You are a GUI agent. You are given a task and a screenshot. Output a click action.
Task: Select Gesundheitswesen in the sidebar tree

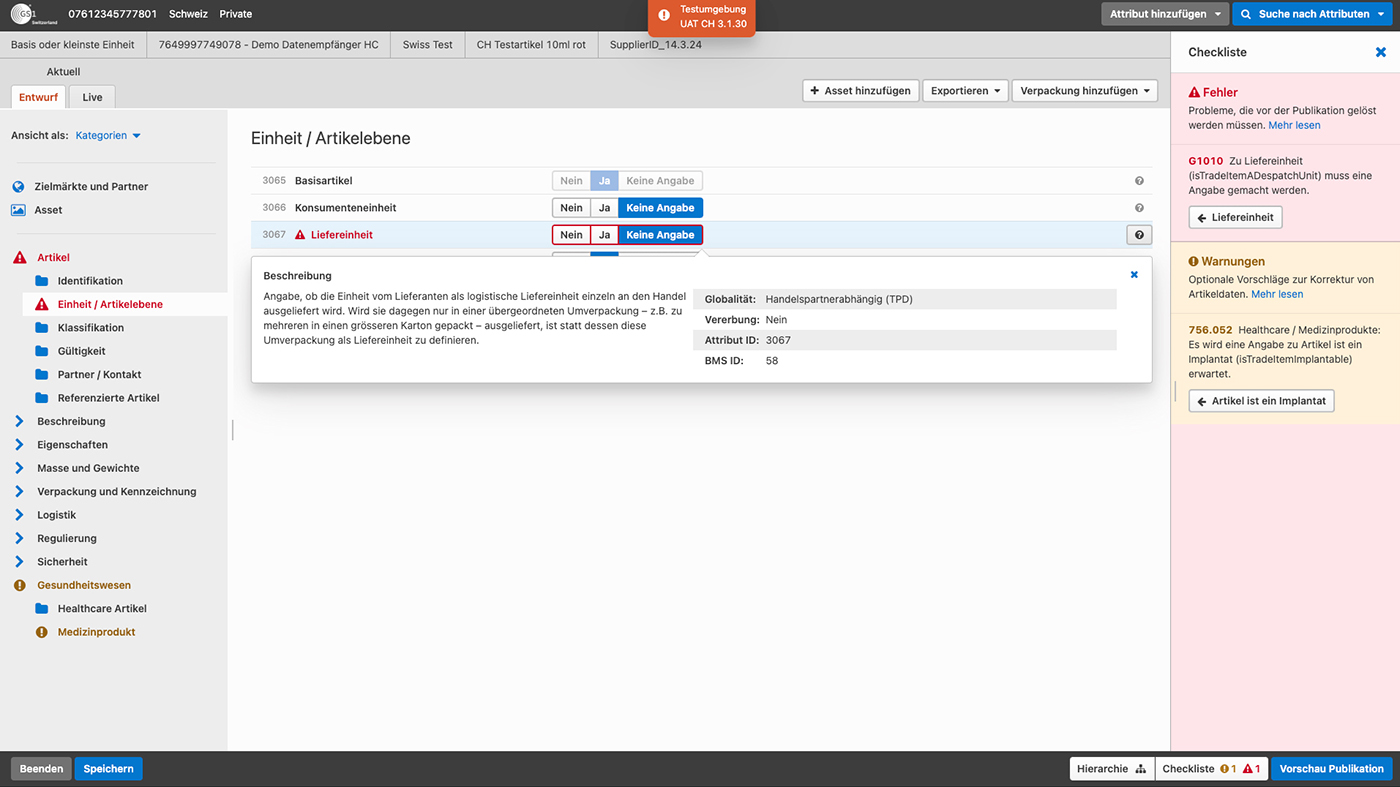pos(84,585)
